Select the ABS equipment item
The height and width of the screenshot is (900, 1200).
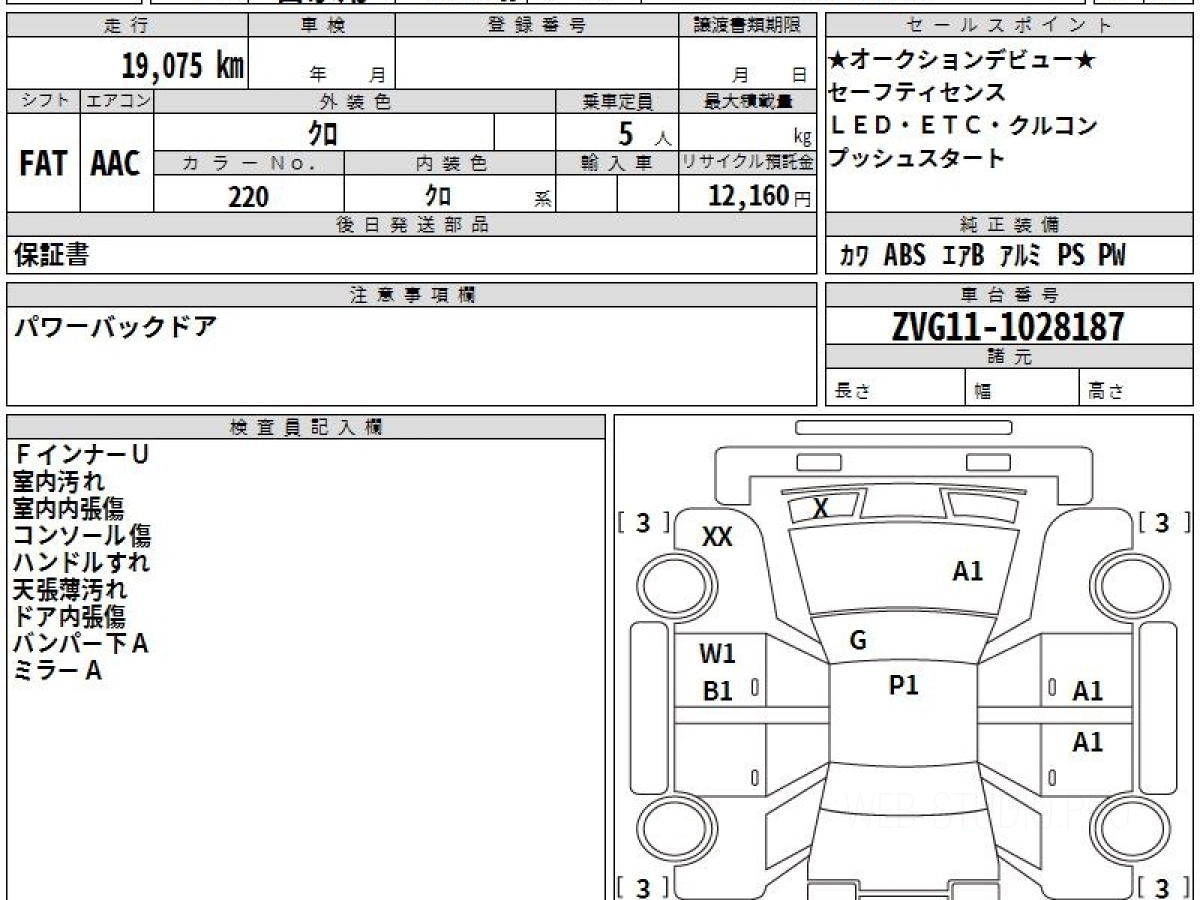(x=905, y=256)
